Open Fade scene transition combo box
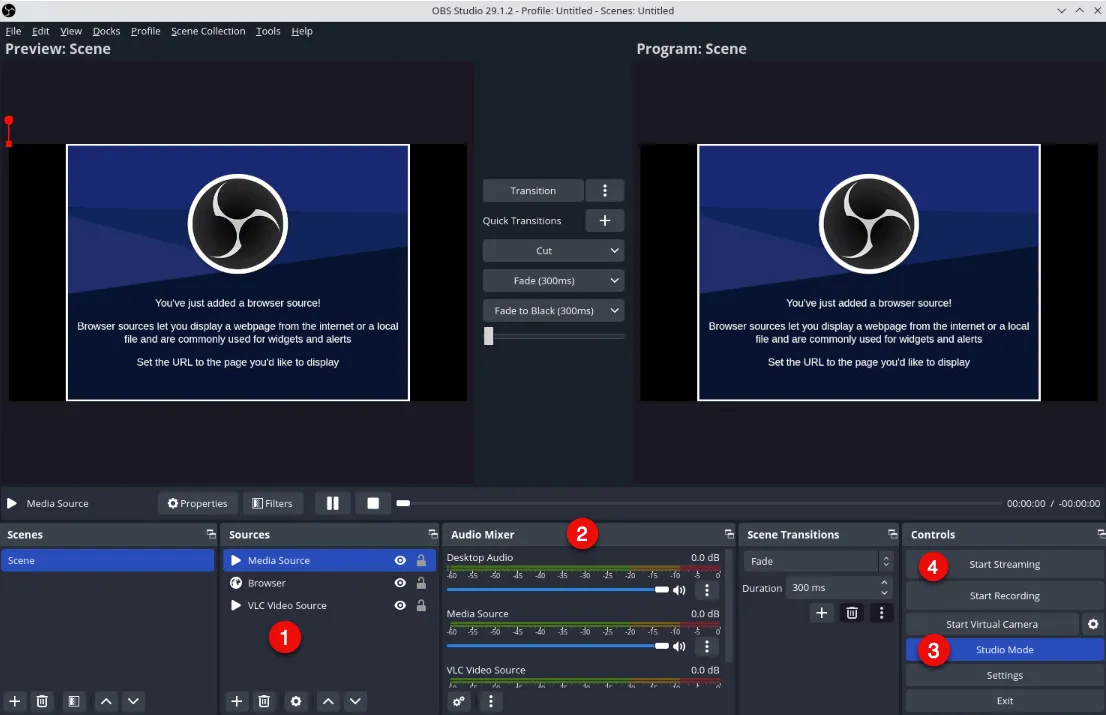This screenshot has width=1106, height=715. click(818, 561)
